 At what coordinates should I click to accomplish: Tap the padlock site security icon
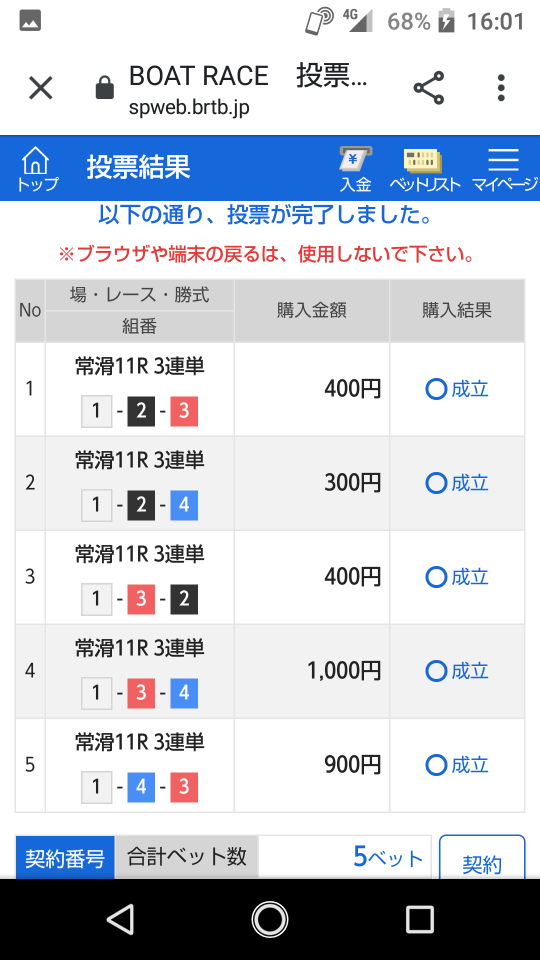tap(105, 88)
